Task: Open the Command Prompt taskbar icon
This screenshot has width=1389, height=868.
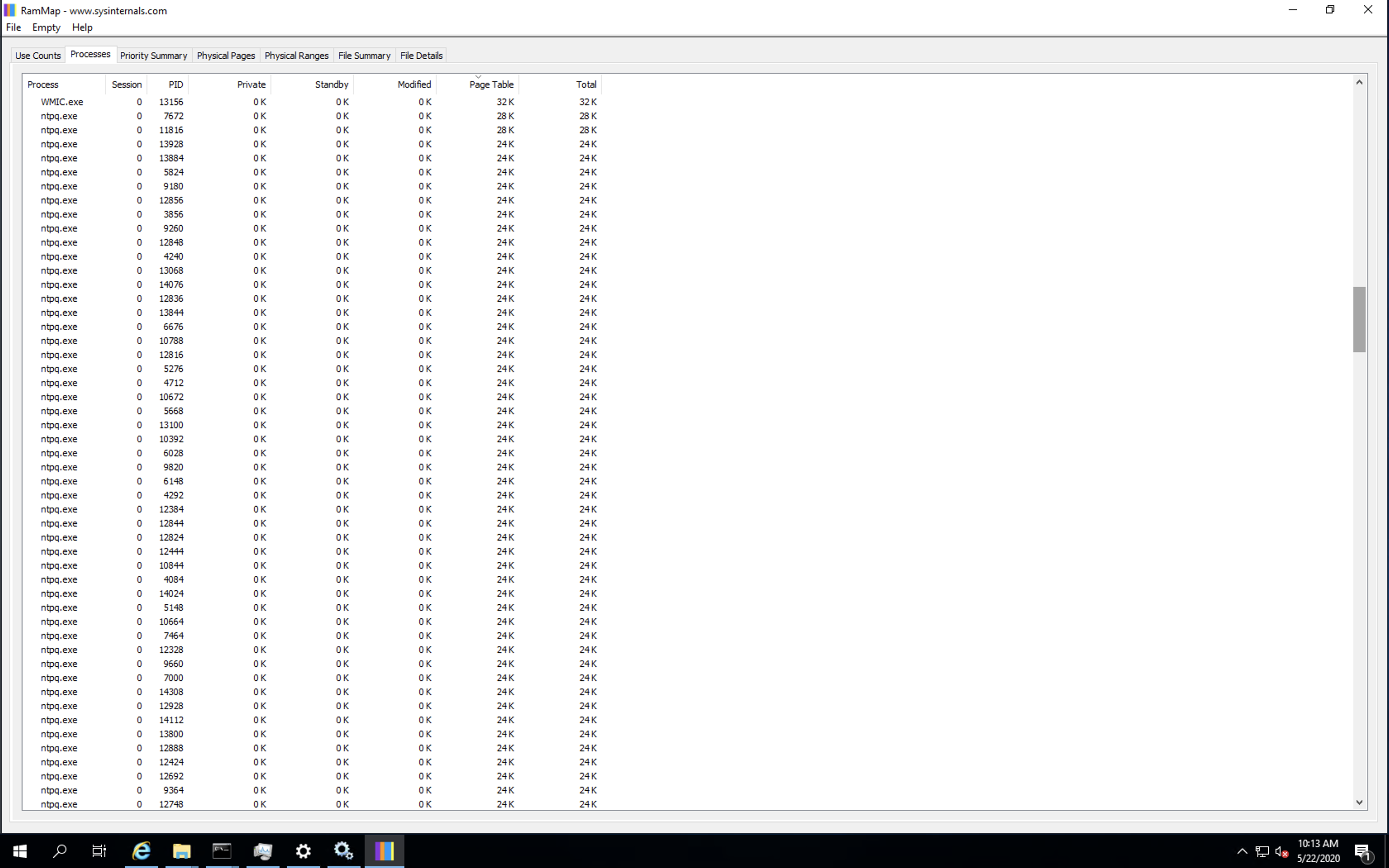Action: pos(222,851)
